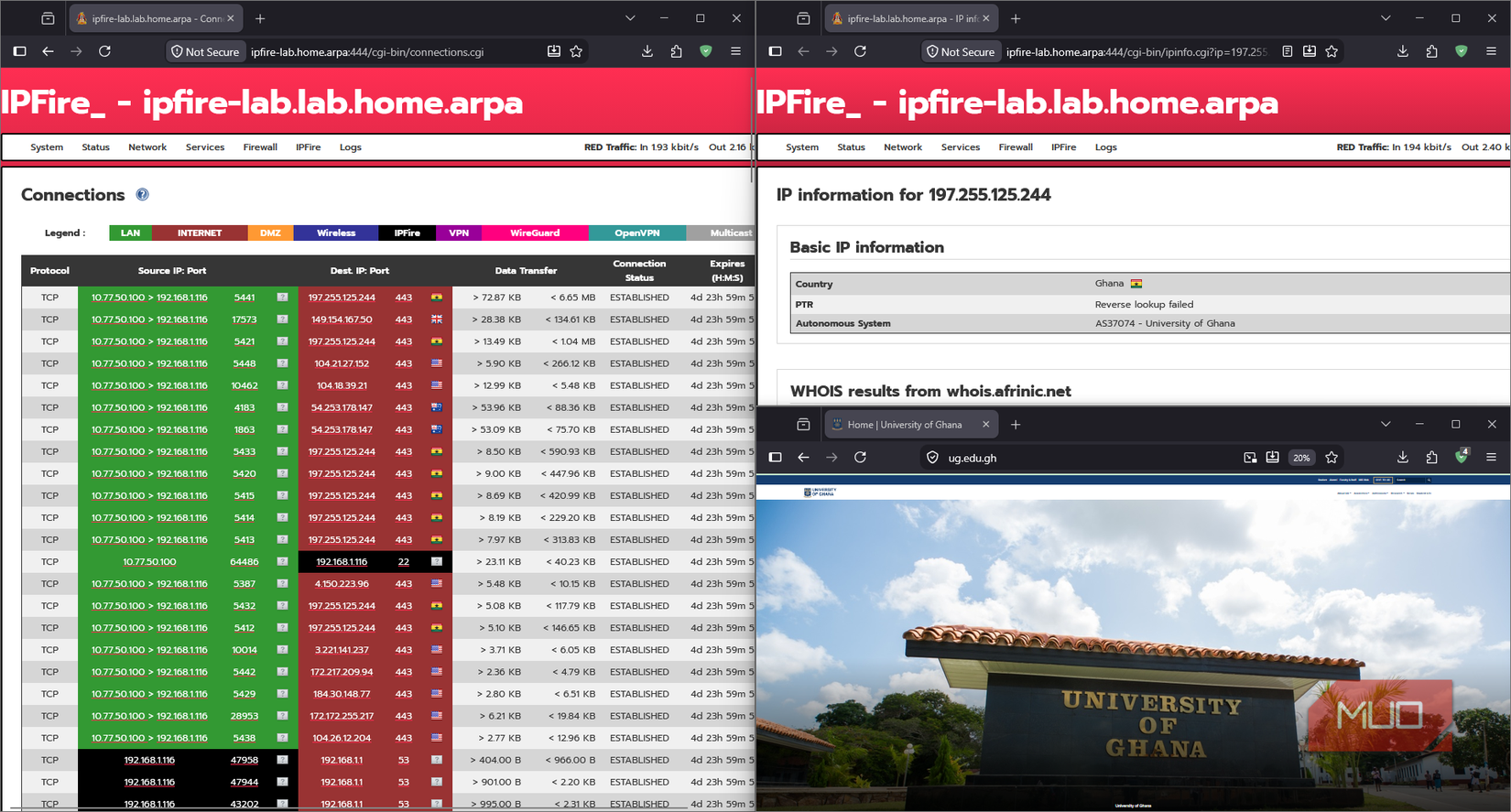The width and height of the screenshot is (1511, 812).
Task: Open the hamburger menu in the IP information window
Action: pos(1491,51)
